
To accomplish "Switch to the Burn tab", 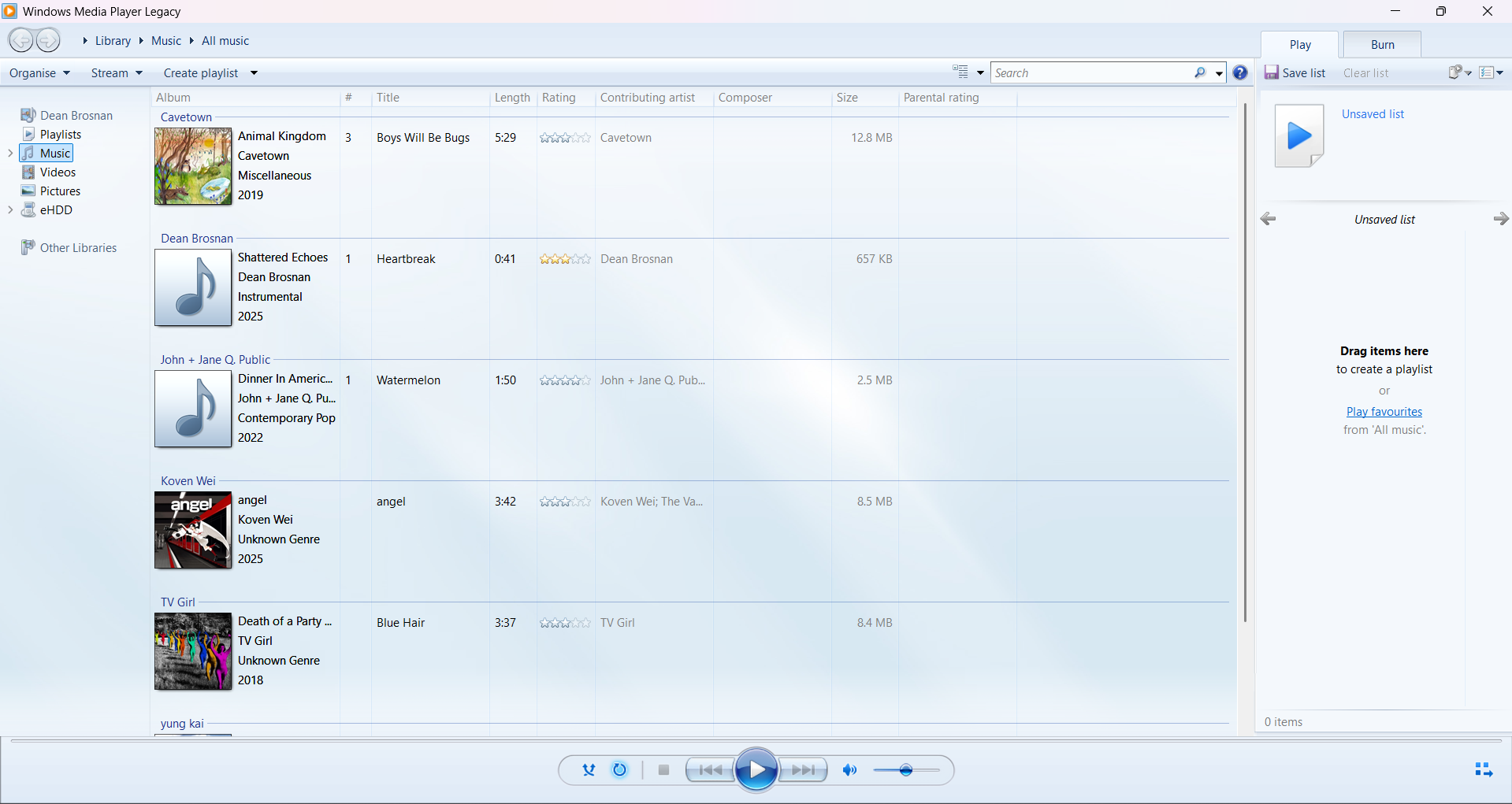I will (x=1382, y=45).
